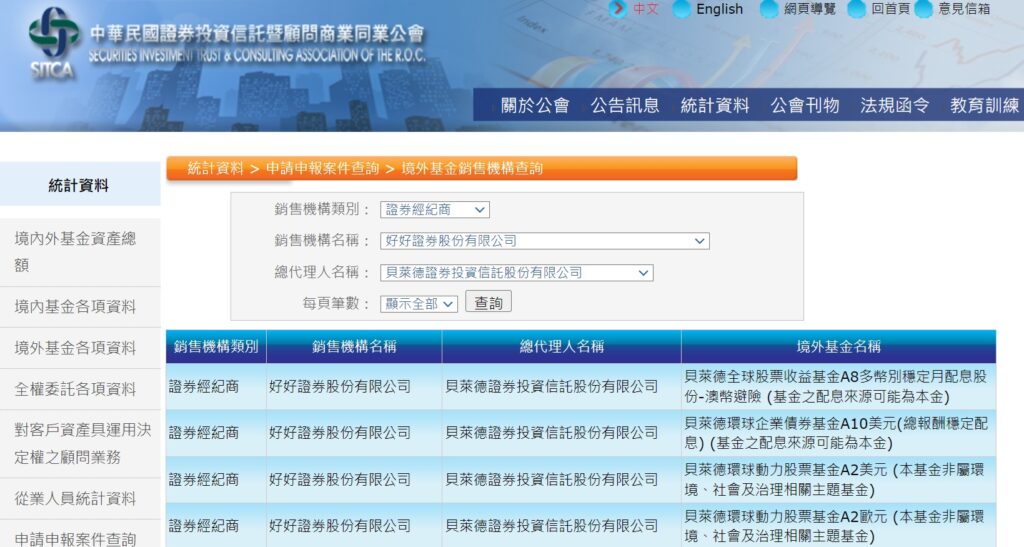
Task: Open the 法規函令 menu
Action: pos(894,105)
